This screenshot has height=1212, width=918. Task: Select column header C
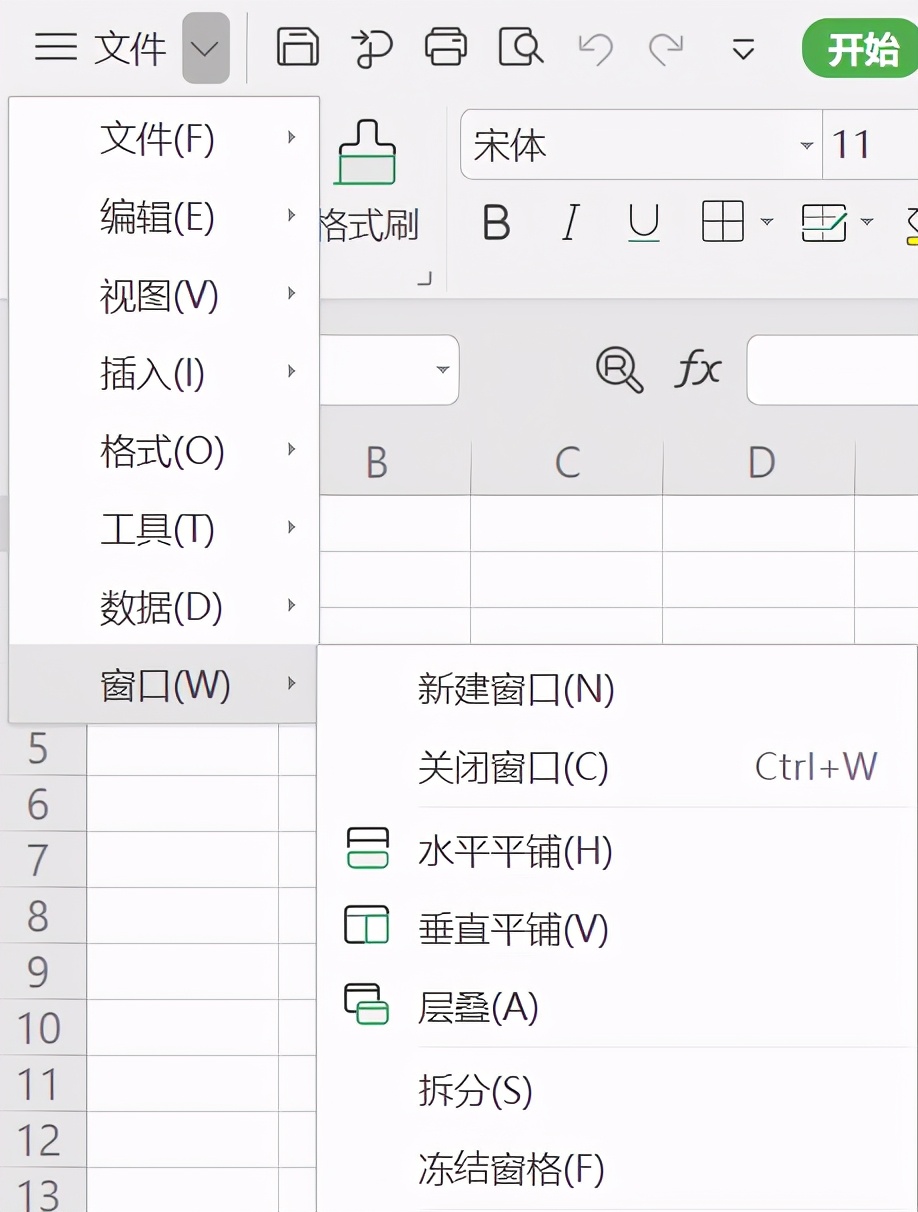(566, 462)
